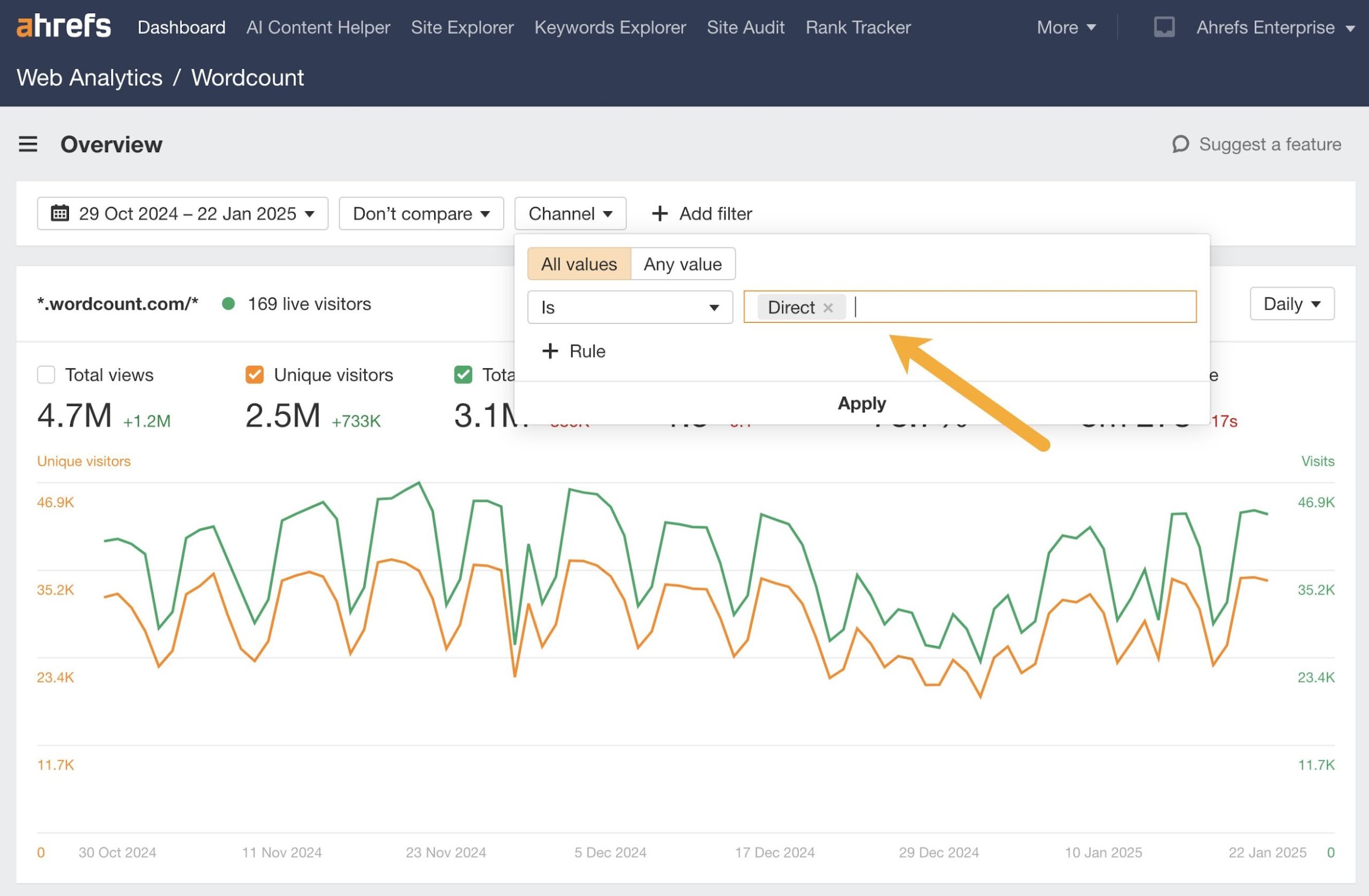Open Site Explorer in the top menu

coord(462,27)
